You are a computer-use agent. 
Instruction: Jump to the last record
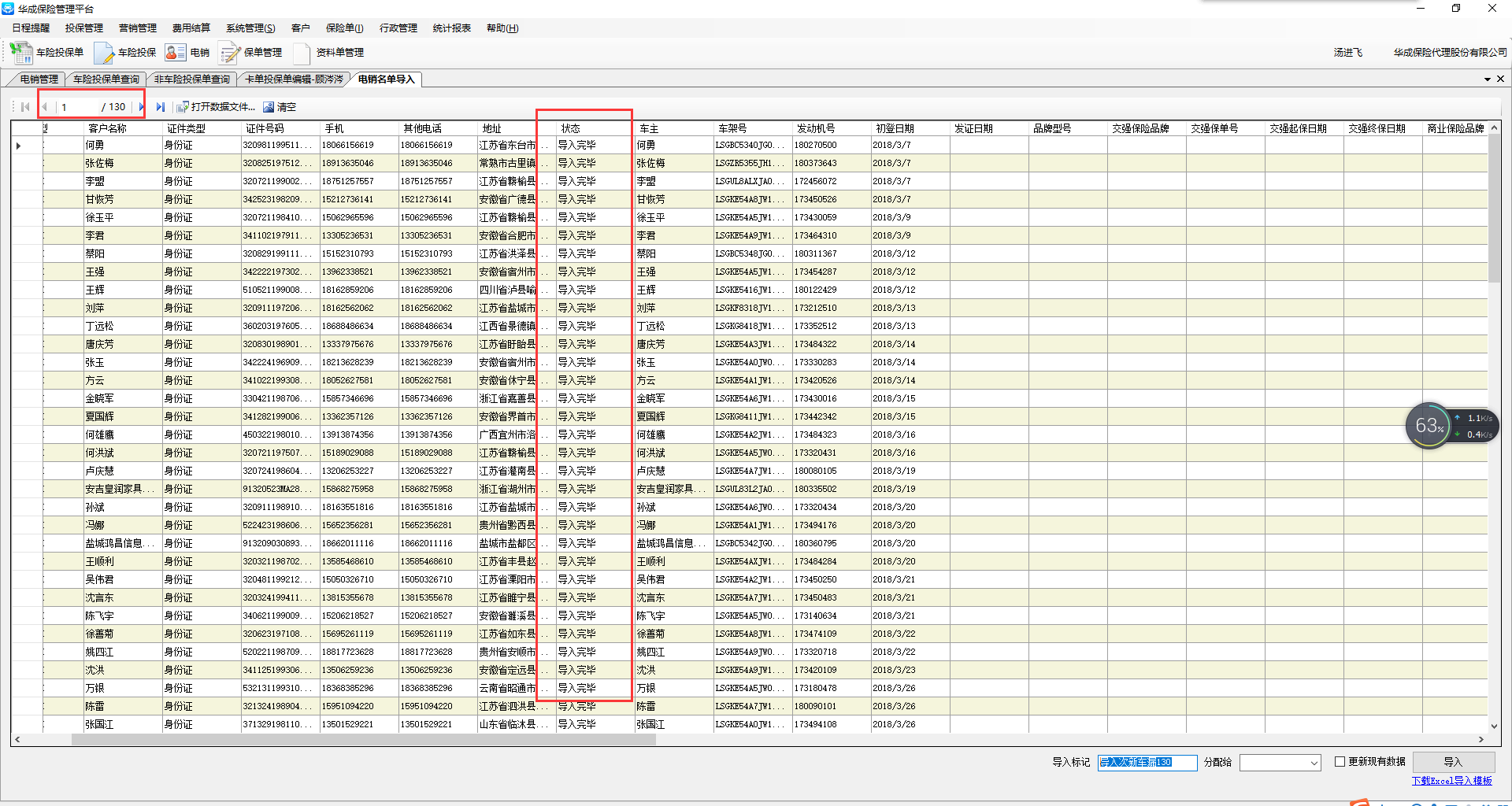click(161, 107)
